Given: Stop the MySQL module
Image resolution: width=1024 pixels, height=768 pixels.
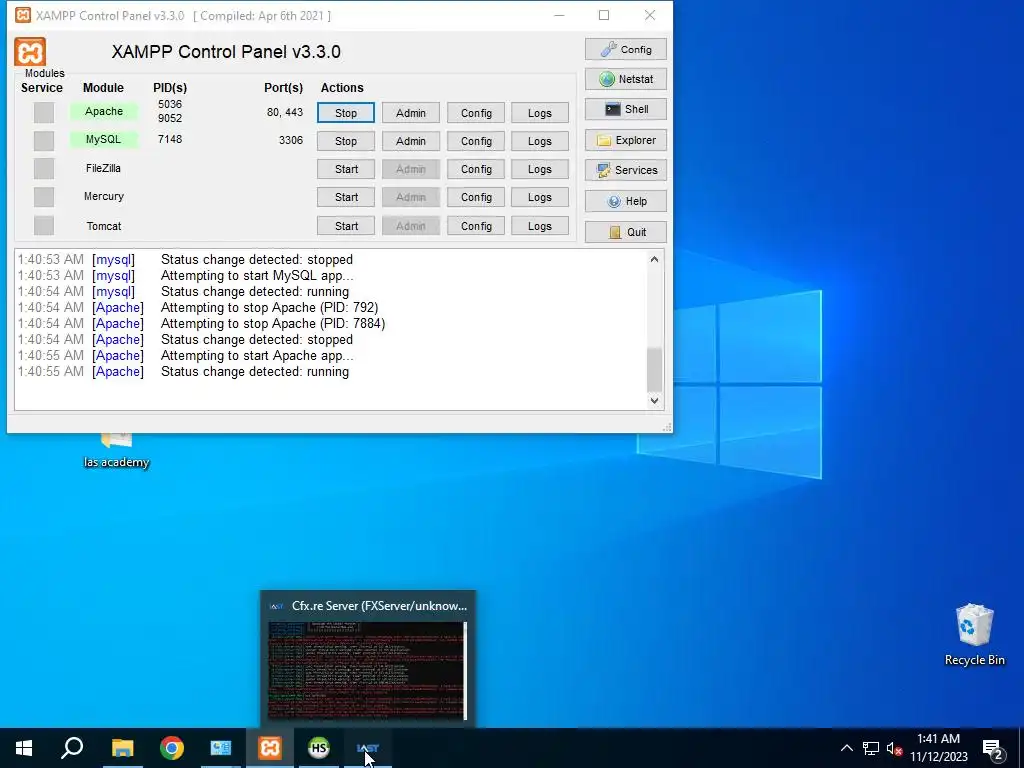Looking at the screenshot, I should coord(346,141).
